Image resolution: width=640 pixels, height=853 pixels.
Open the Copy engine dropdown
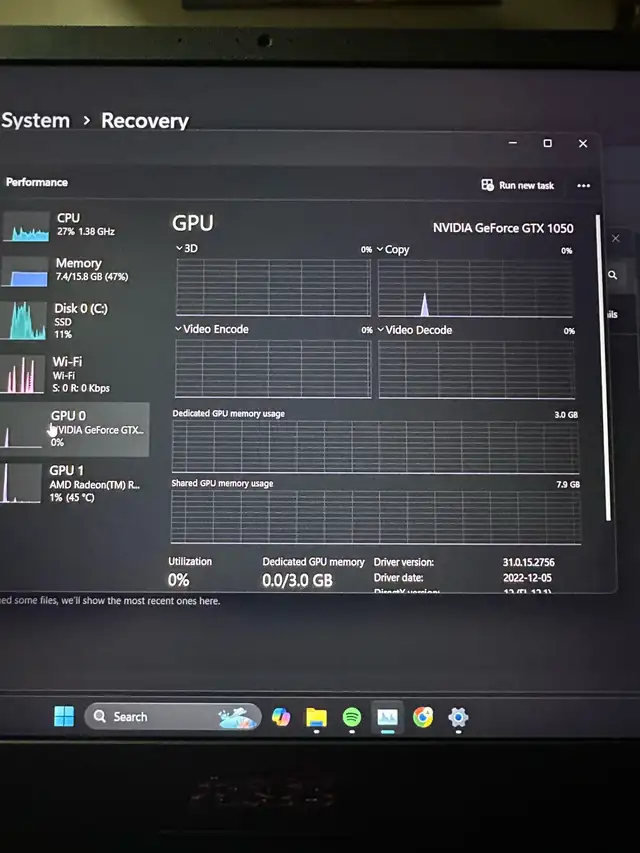click(393, 250)
